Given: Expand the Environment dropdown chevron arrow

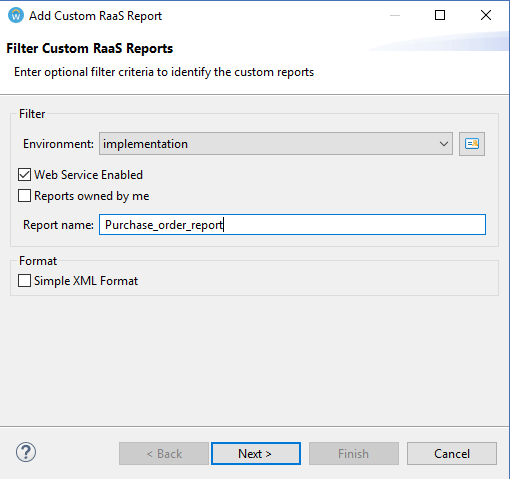Looking at the screenshot, I should coord(443,144).
